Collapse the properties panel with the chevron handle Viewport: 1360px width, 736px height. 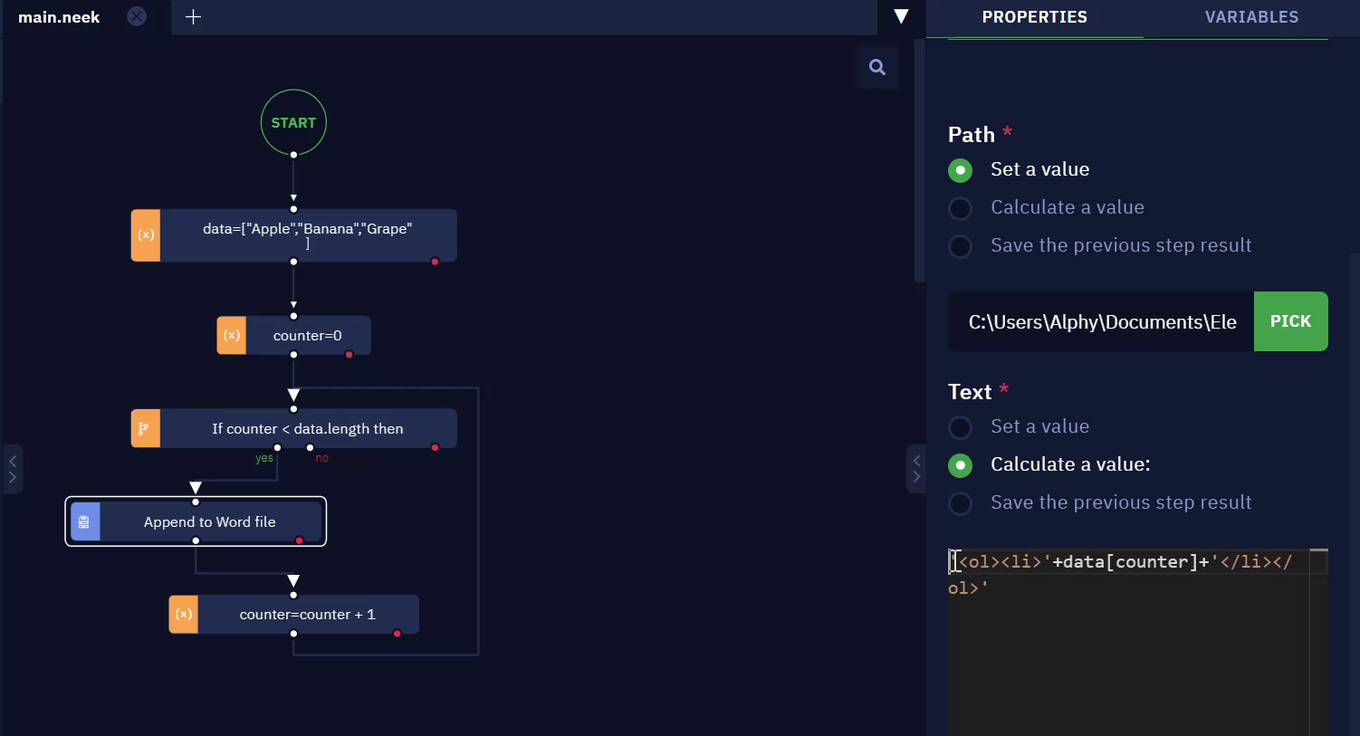916,469
